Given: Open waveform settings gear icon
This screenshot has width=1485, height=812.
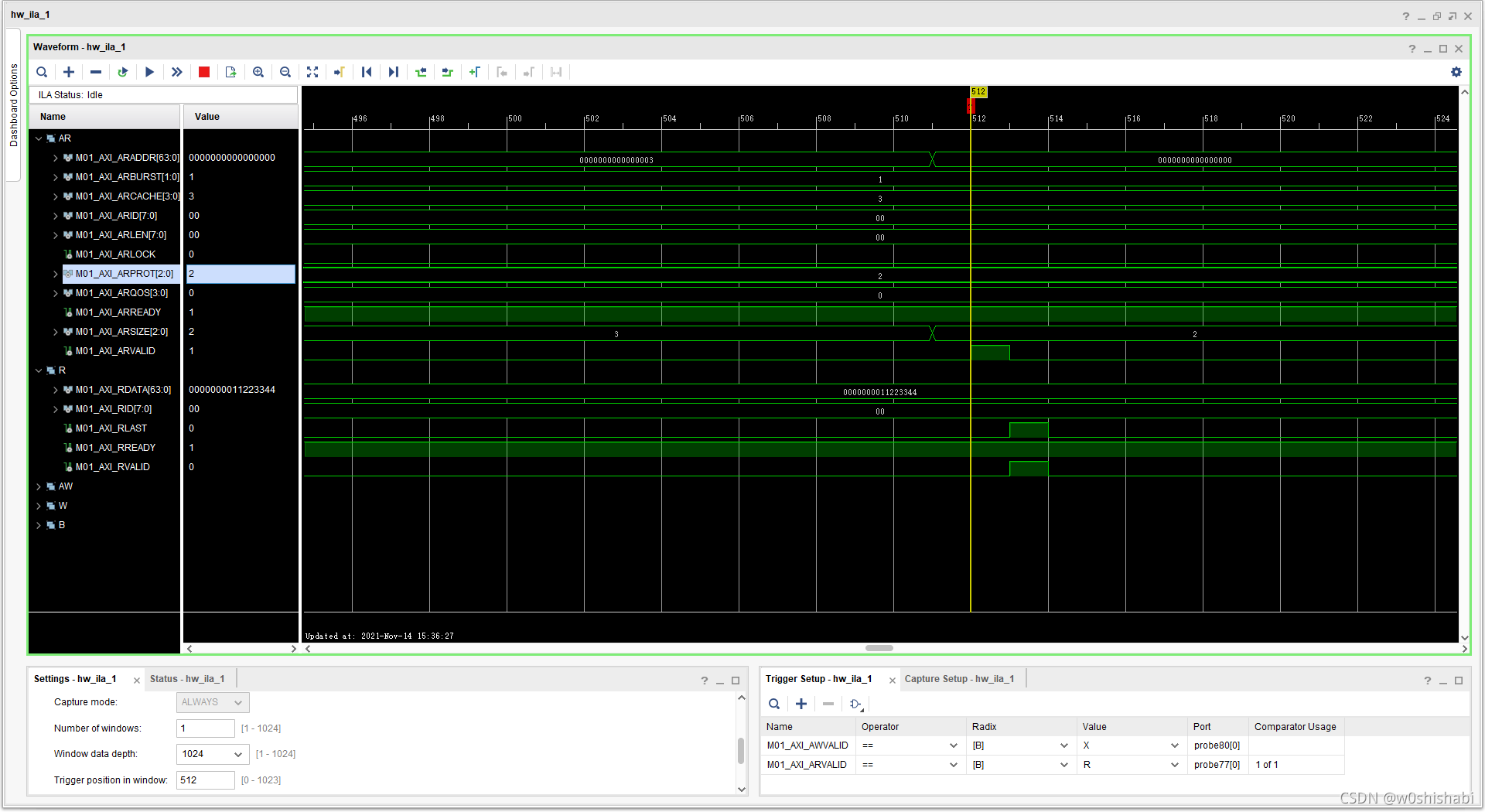Looking at the screenshot, I should pyautogui.click(x=1456, y=72).
